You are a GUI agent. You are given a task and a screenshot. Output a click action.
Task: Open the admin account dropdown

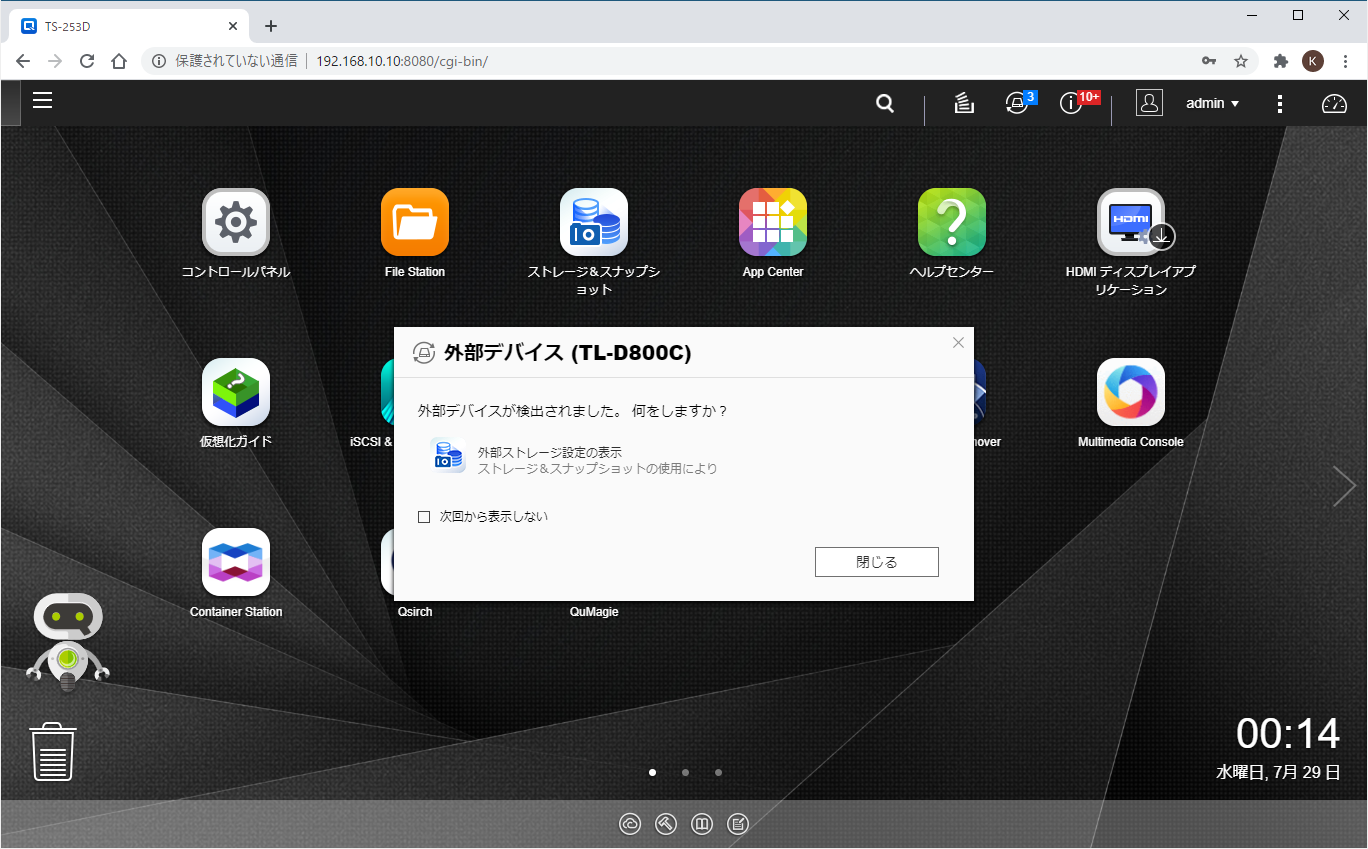click(1211, 103)
